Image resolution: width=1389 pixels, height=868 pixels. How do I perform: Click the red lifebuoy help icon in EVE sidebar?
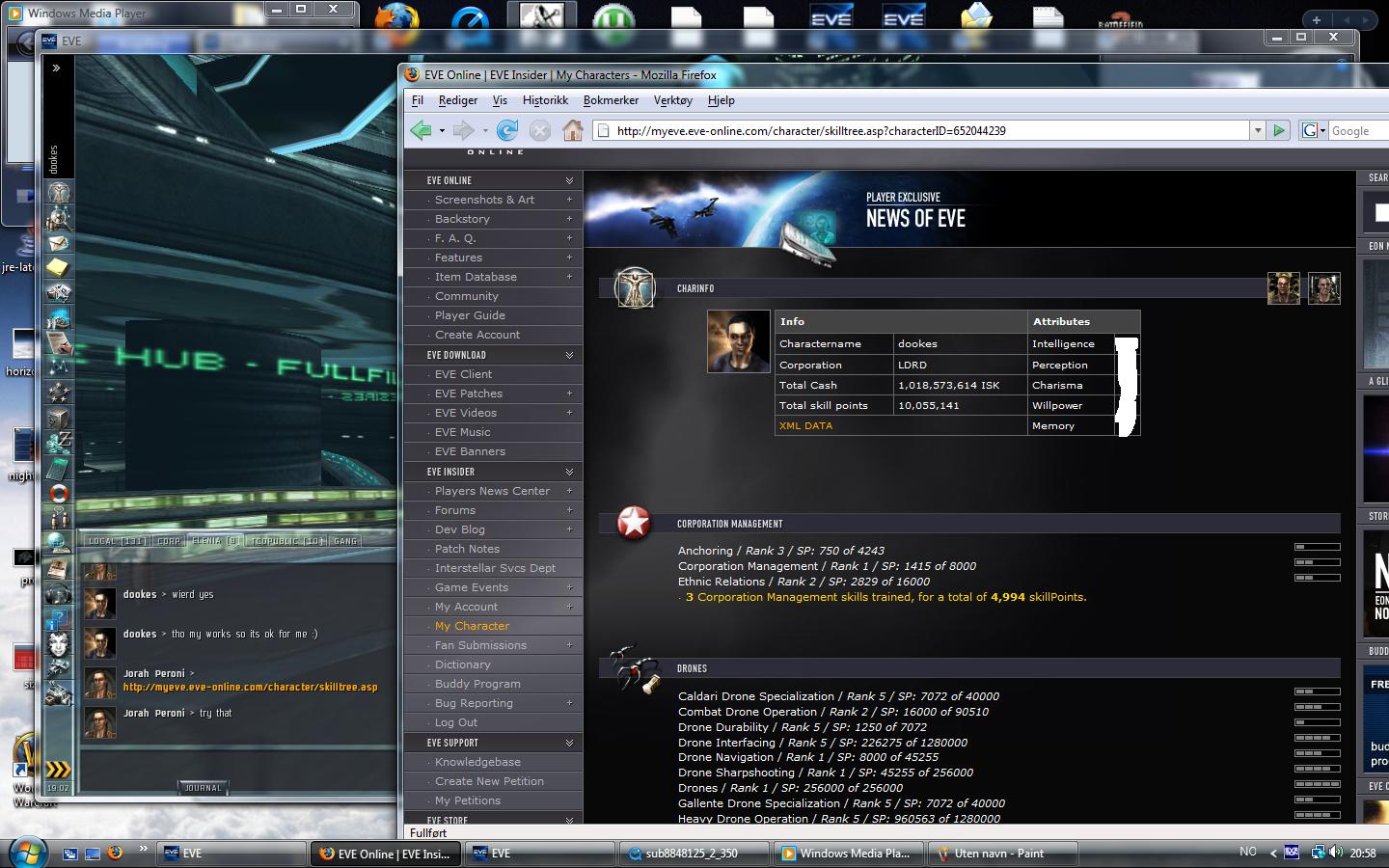pos(59,493)
